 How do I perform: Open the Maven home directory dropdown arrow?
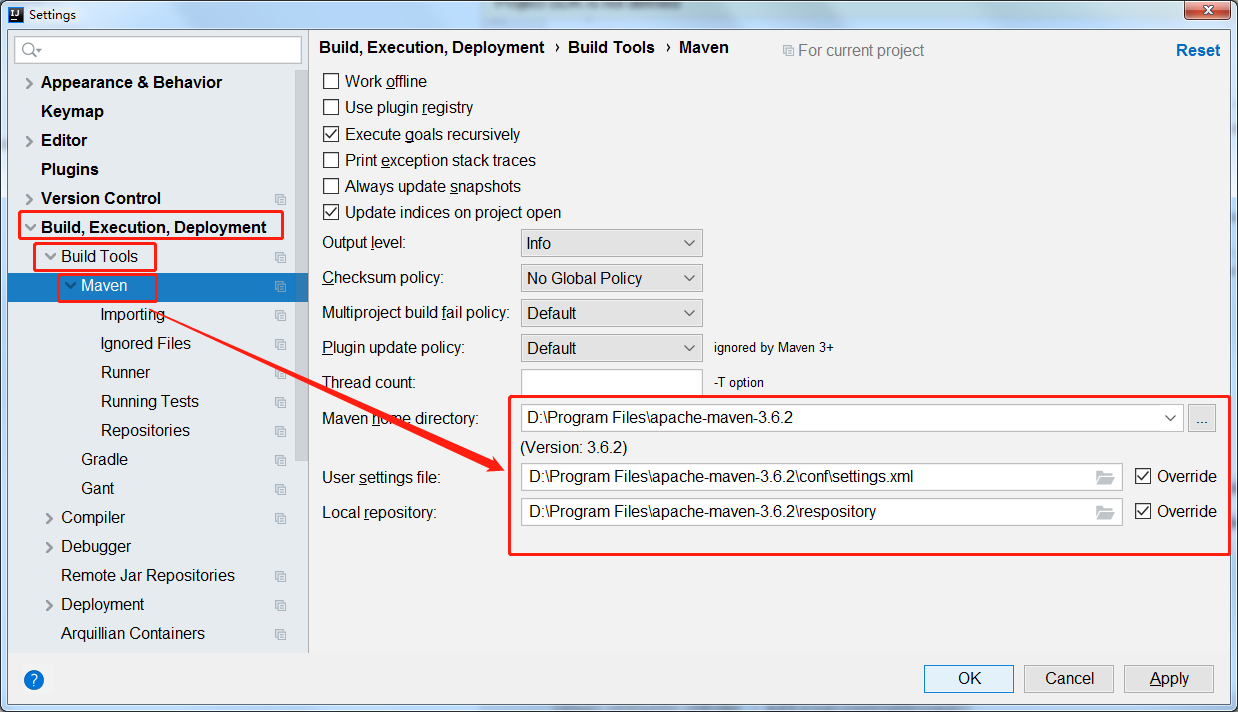pos(1171,418)
